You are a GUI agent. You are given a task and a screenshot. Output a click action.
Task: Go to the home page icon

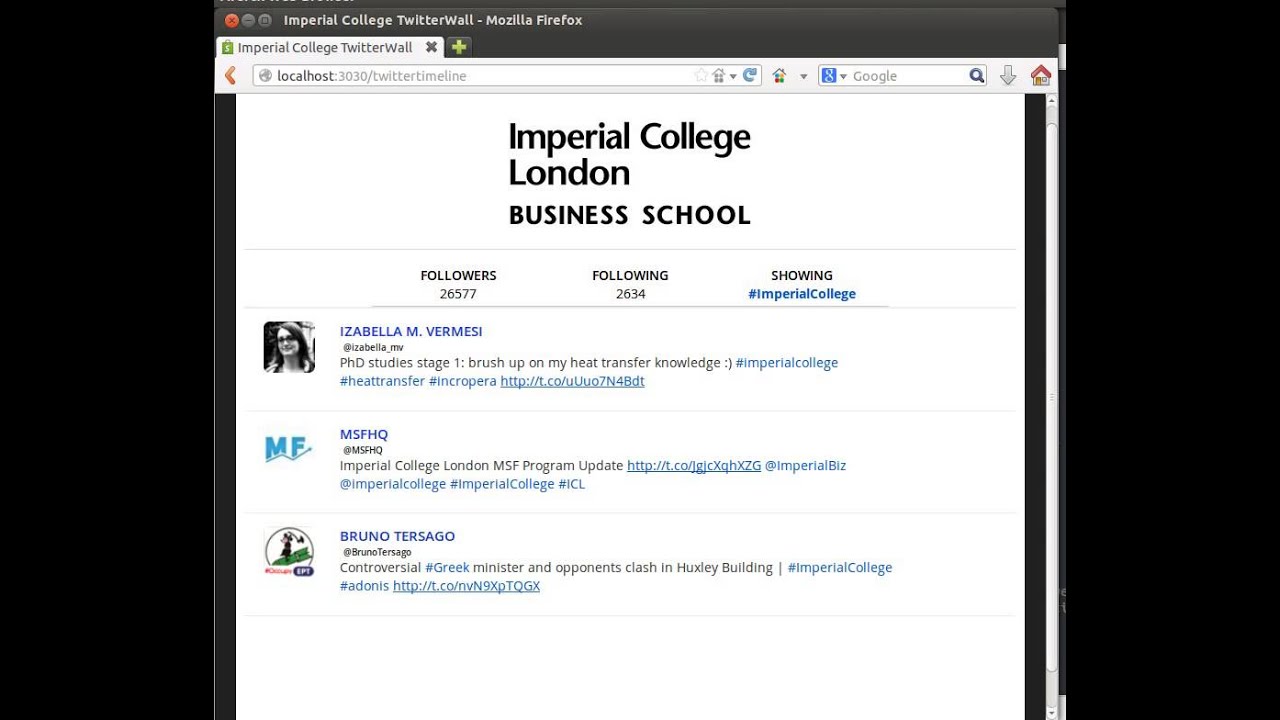pyautogui.click(x=1041, y=76)
